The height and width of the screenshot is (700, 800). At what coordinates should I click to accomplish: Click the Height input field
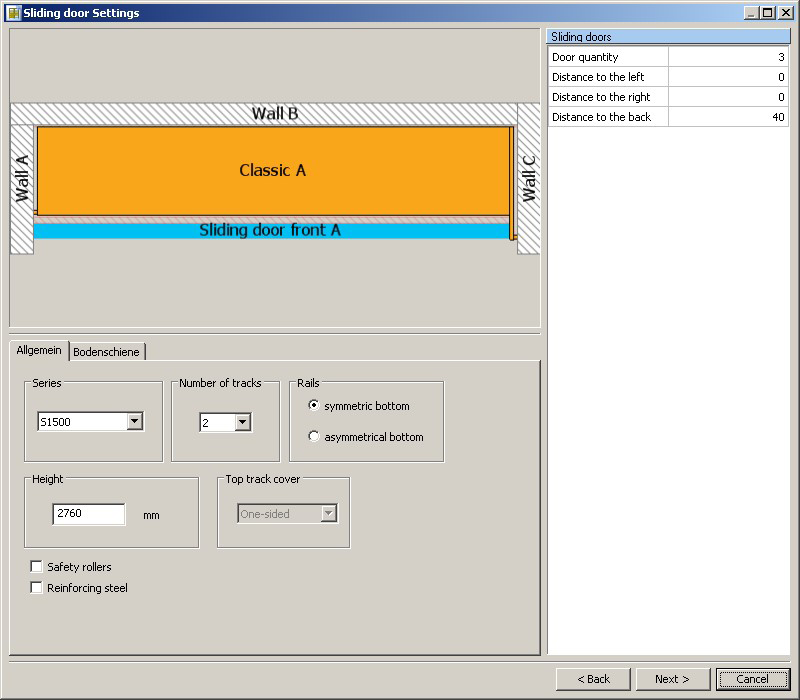pos(89,514)
